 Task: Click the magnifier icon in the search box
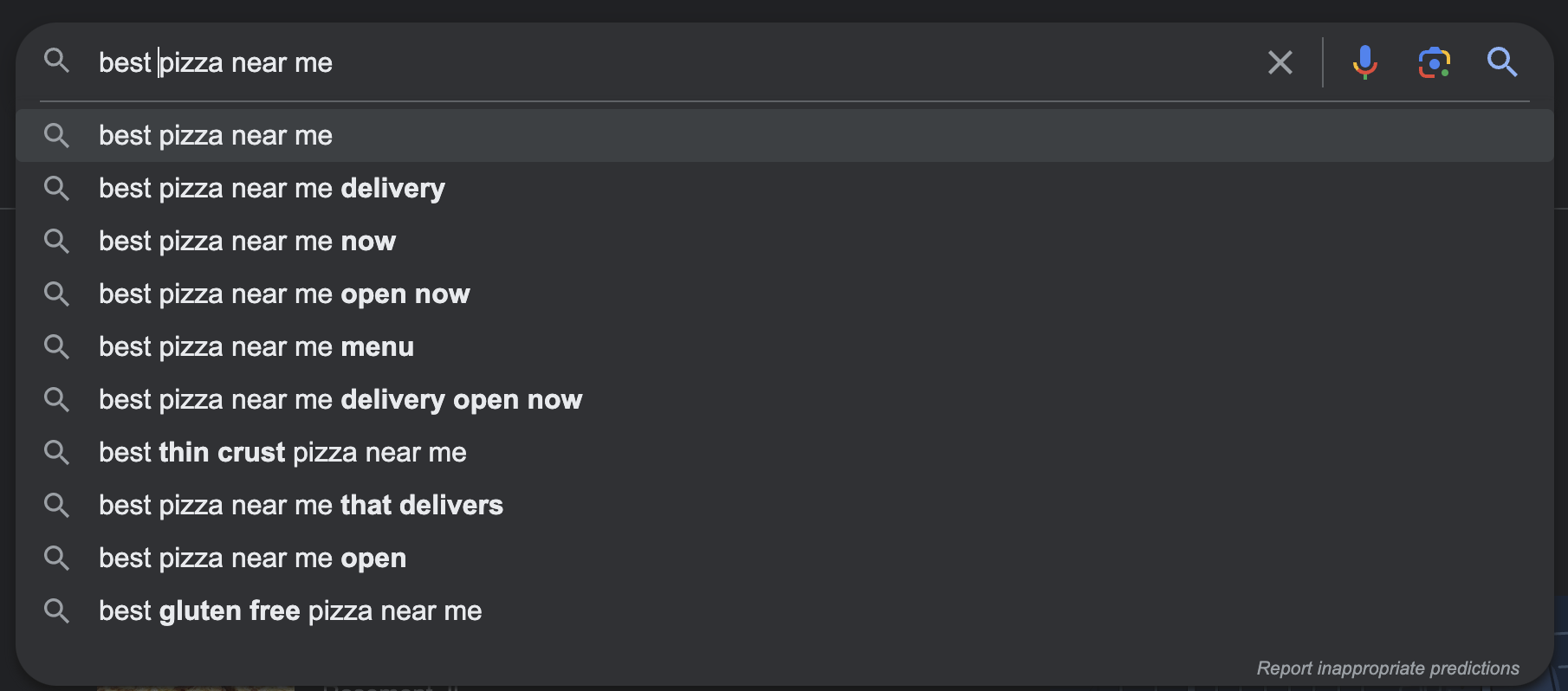point(57,61)
